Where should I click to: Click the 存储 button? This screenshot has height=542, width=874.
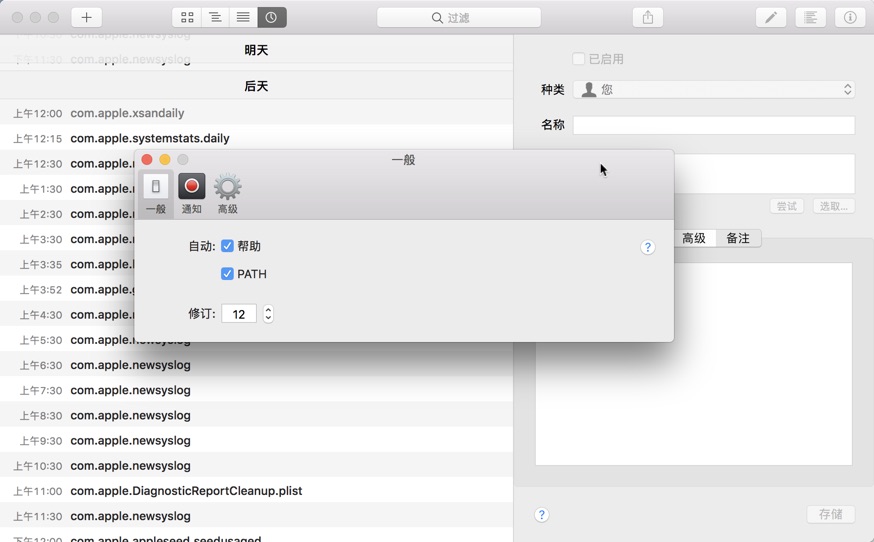click(831, 514)
